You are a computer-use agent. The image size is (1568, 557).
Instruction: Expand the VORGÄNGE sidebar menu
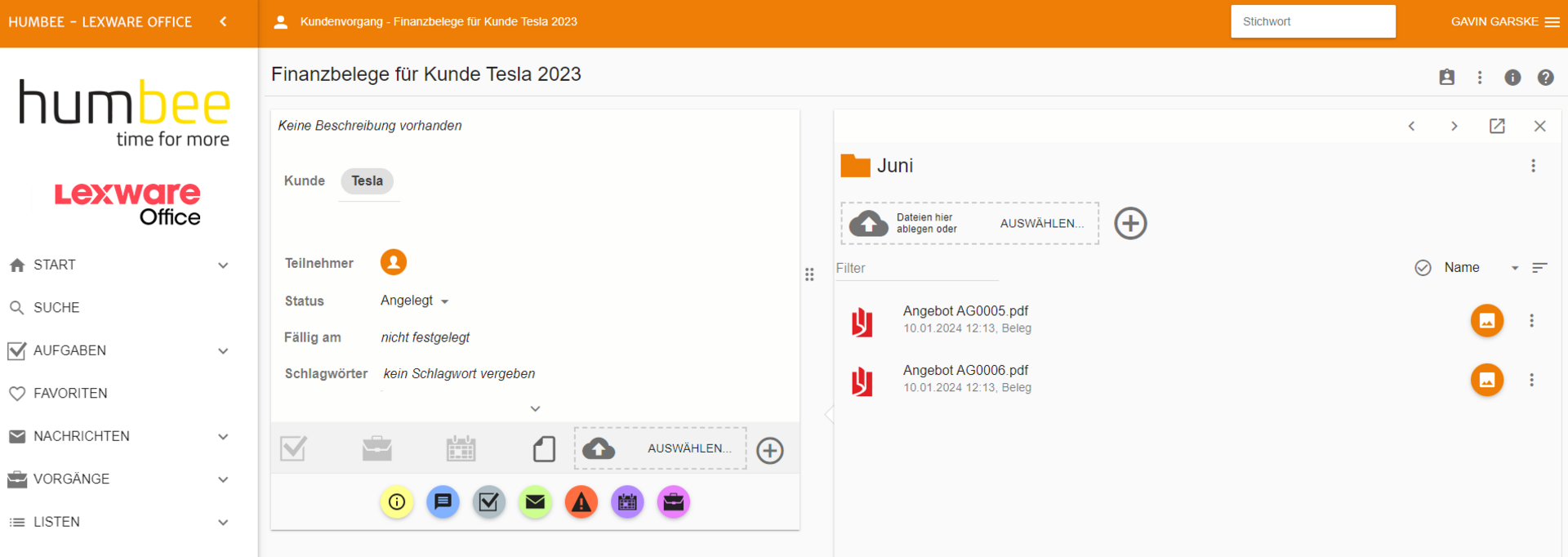click(x=223, y=479)
